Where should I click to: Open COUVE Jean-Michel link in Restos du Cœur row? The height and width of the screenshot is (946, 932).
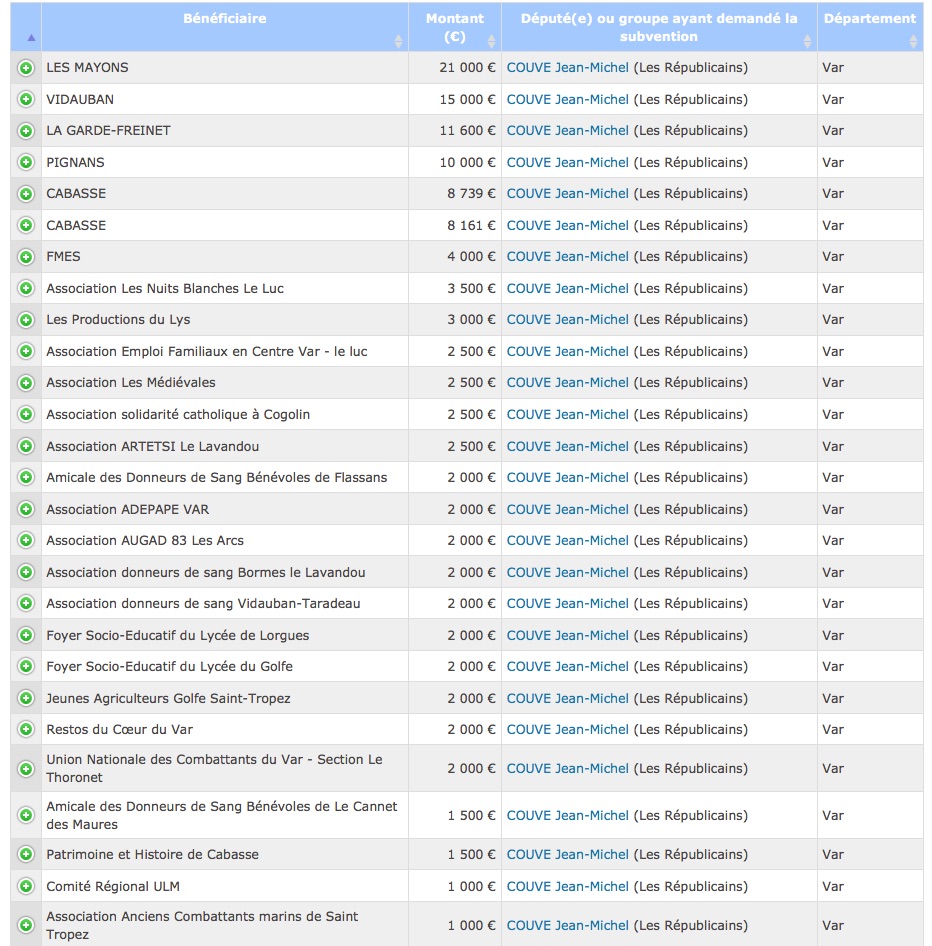point(568,729)
